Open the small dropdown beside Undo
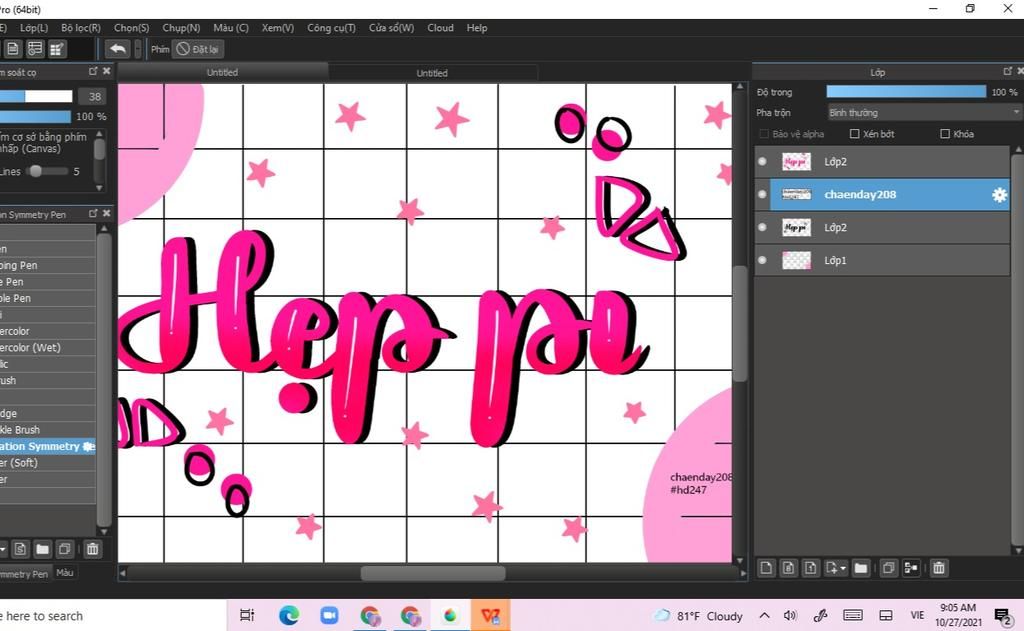The height and width of the screenshot is (631, 1024). click(137, 49)
